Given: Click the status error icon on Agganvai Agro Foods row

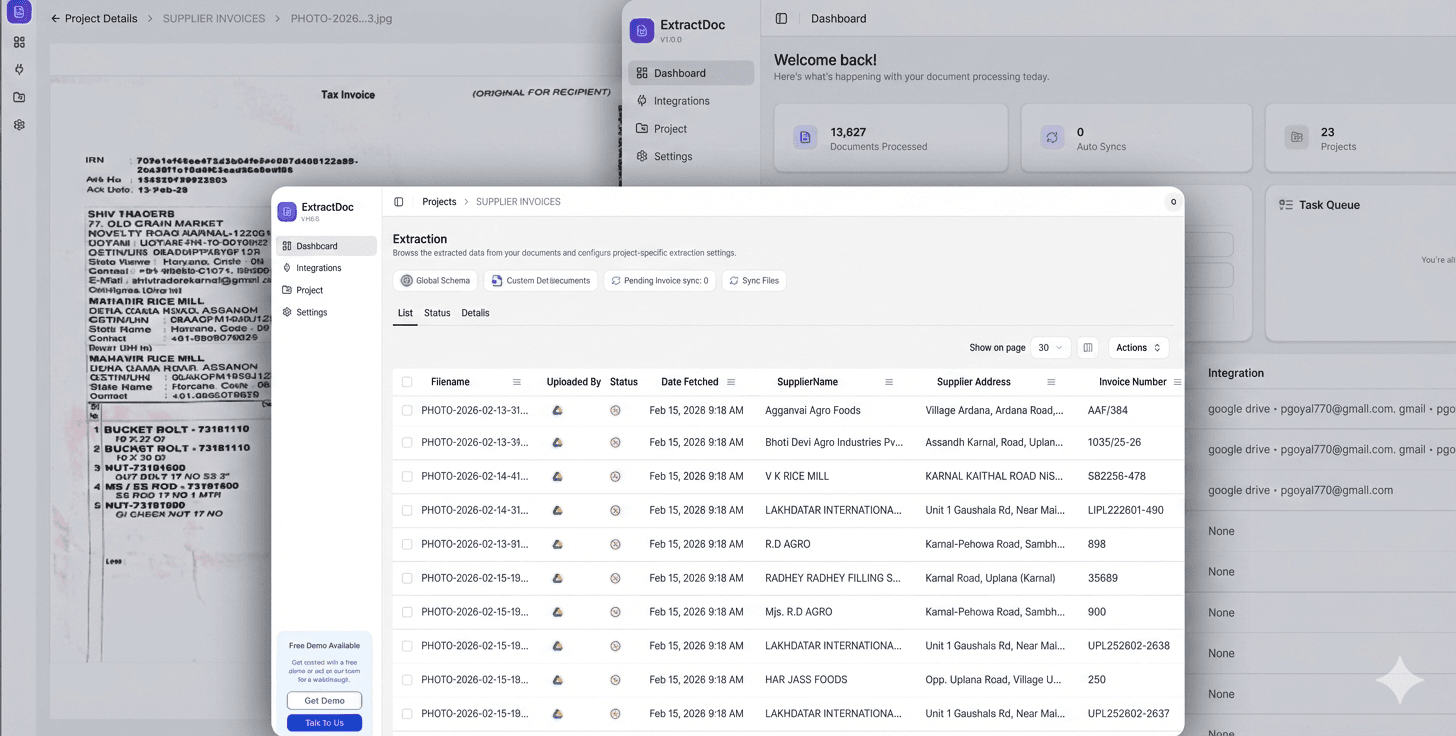Looking at the screenshot, I should point(615,410).
